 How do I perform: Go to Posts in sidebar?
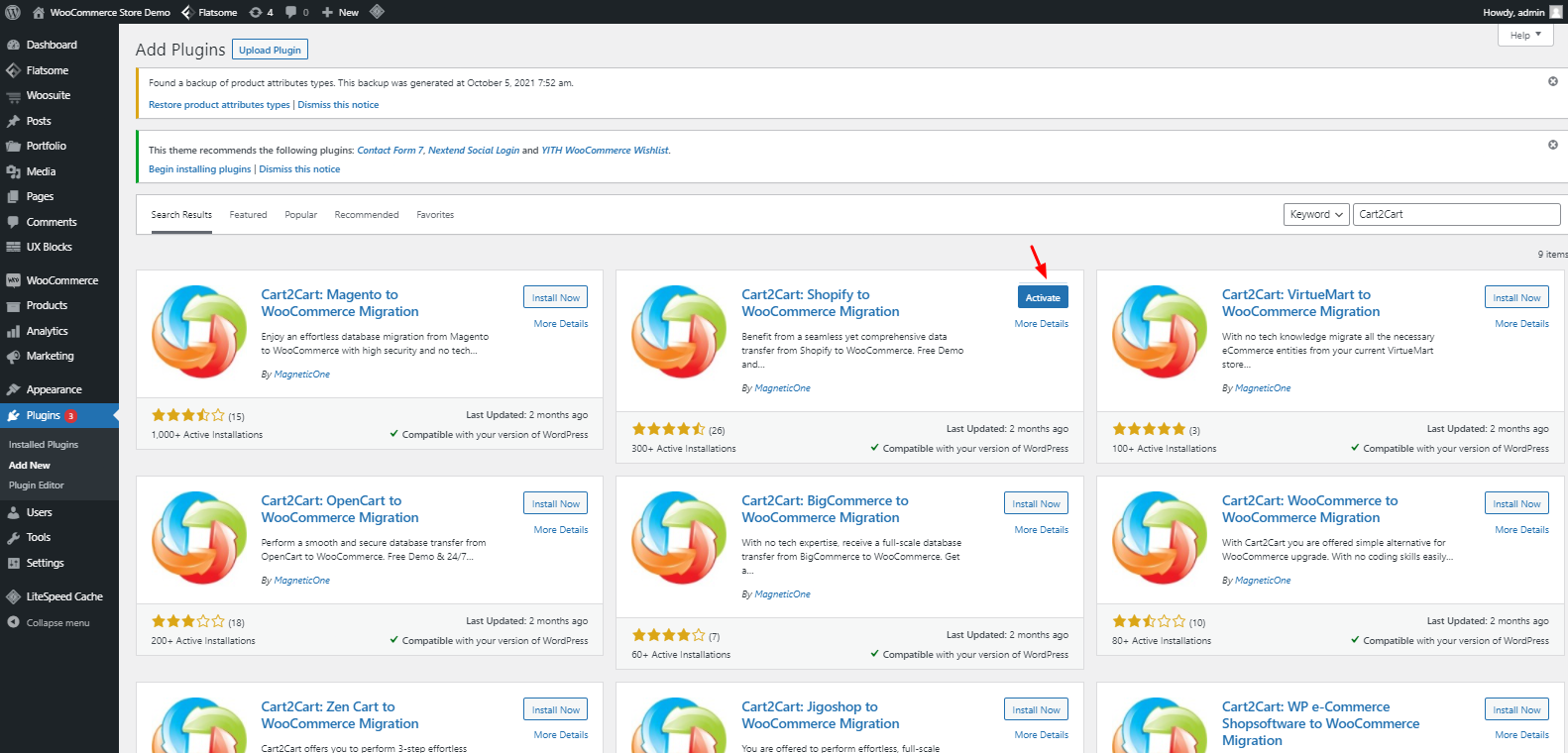pos(39,121)
